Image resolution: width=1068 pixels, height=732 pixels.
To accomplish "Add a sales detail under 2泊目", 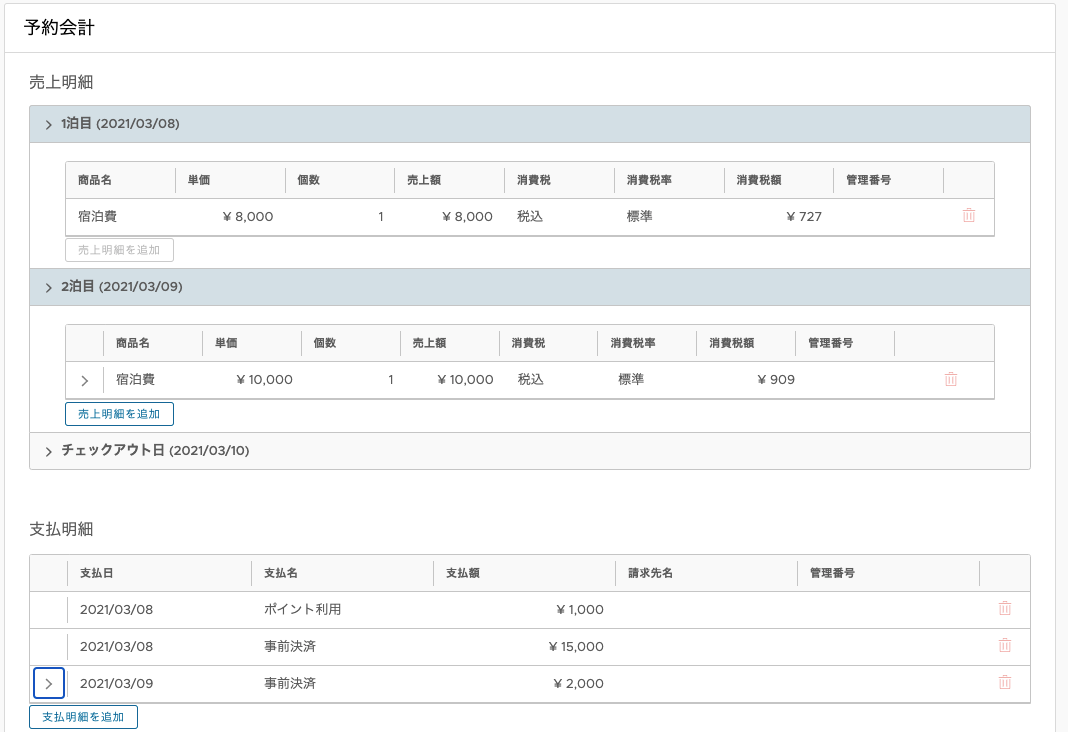I will click(x=119, y=414).
